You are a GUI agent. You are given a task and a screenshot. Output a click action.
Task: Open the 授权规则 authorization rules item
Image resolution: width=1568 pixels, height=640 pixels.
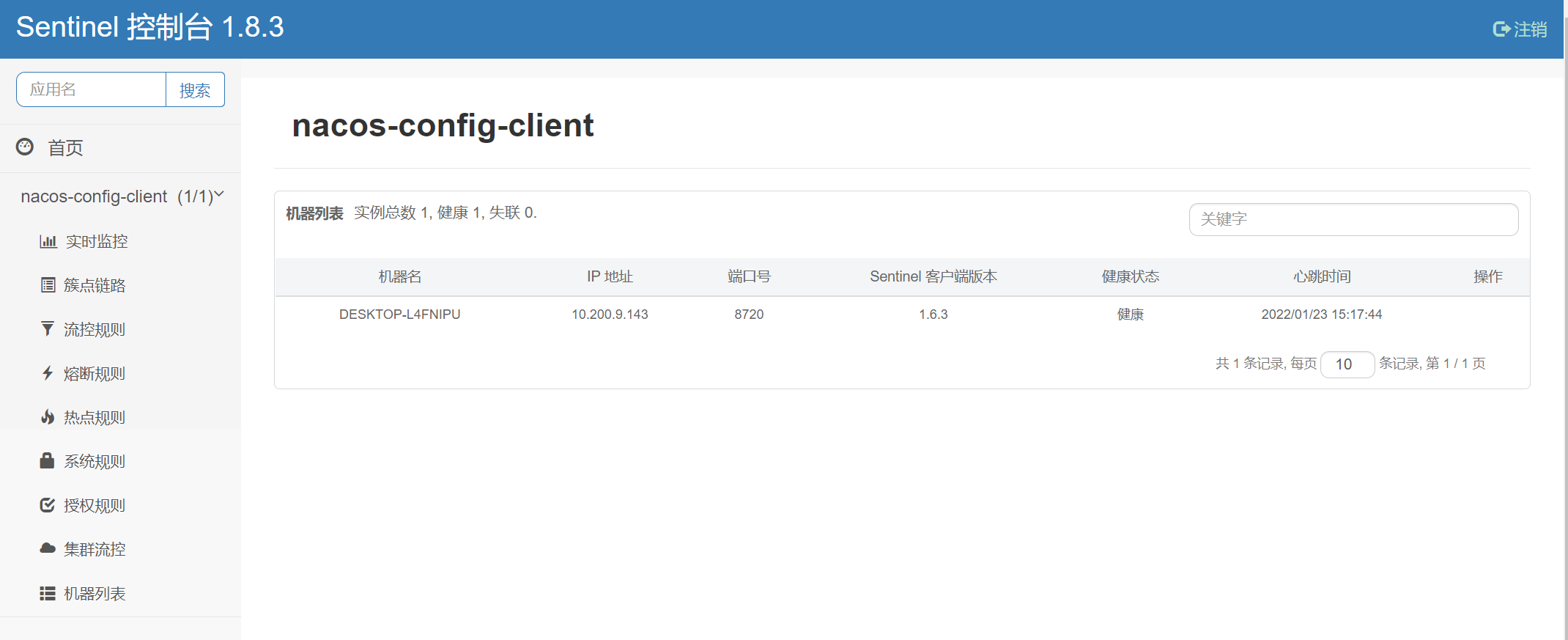coord(95,505)
